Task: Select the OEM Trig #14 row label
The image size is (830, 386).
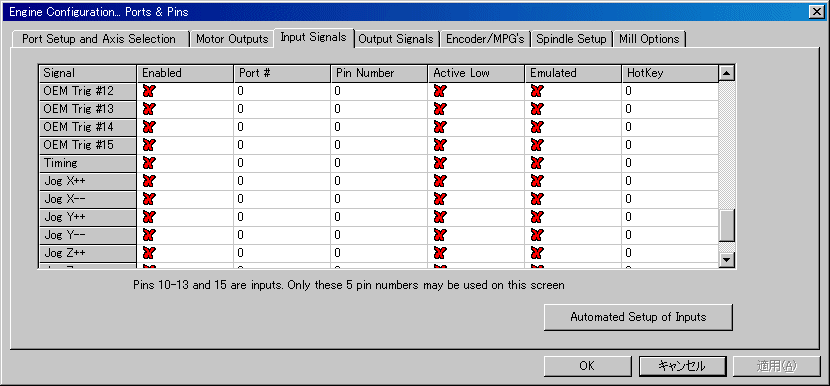Action: (x=87, y=127)
